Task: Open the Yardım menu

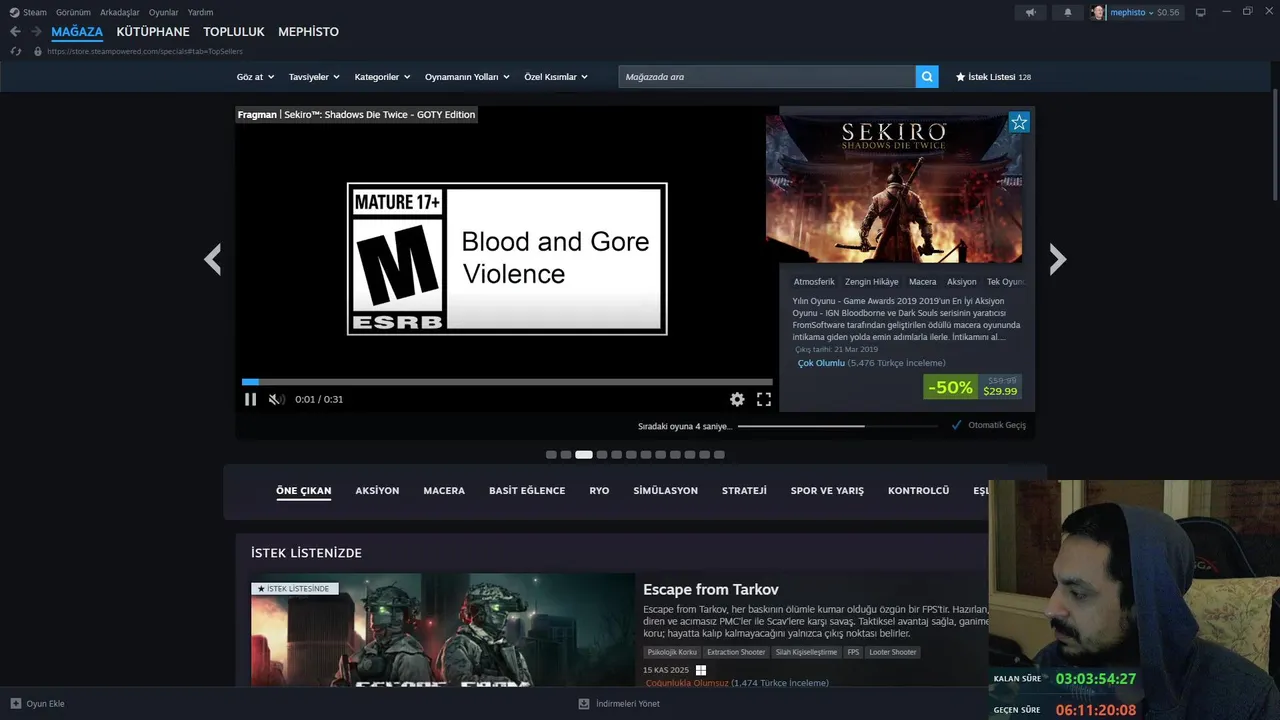Action: point(200,12)
